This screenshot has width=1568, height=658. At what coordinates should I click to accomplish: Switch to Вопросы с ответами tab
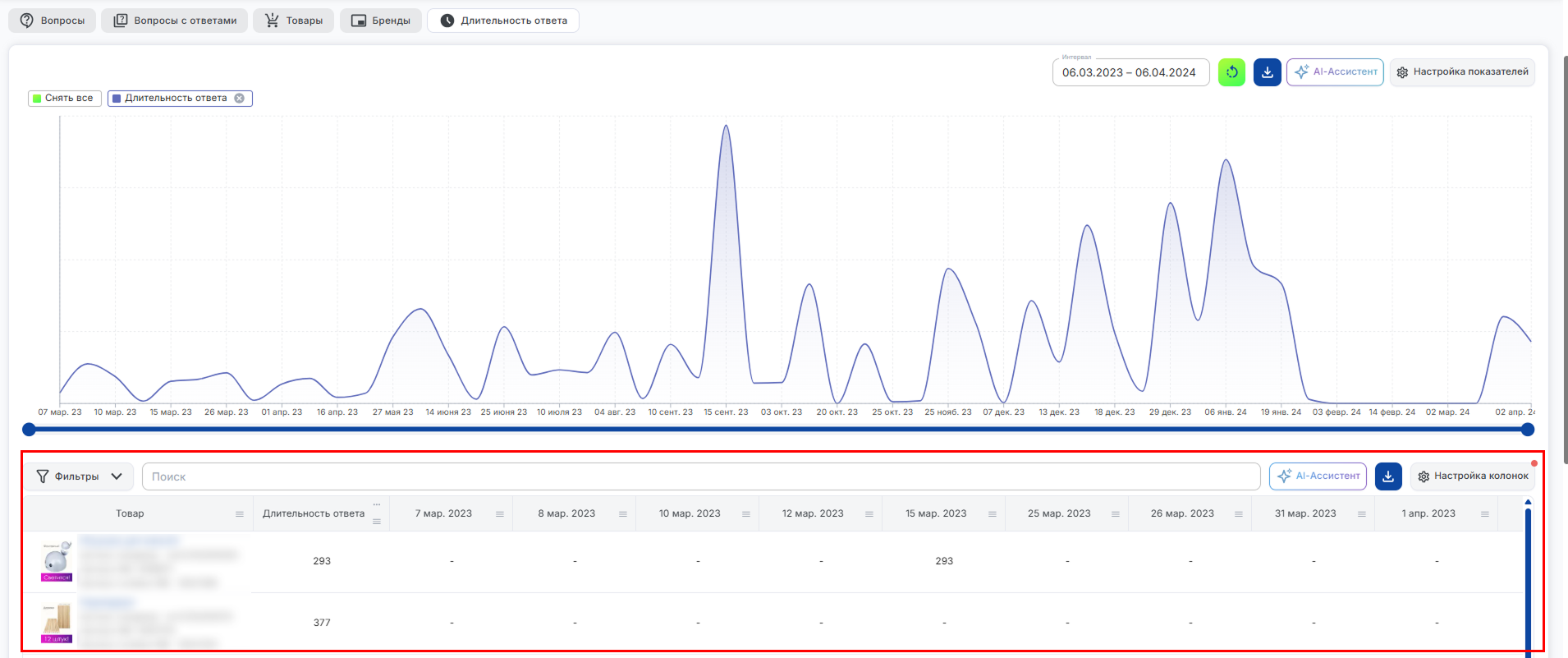coord(174,21)
